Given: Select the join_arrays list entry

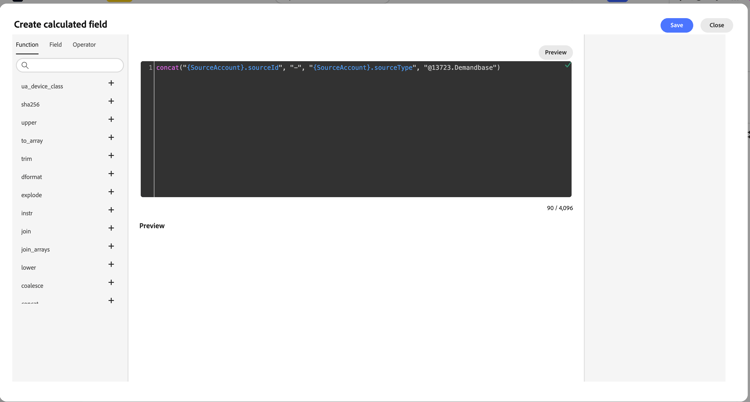Looking at the screenshot, I should tap(35, 250).
